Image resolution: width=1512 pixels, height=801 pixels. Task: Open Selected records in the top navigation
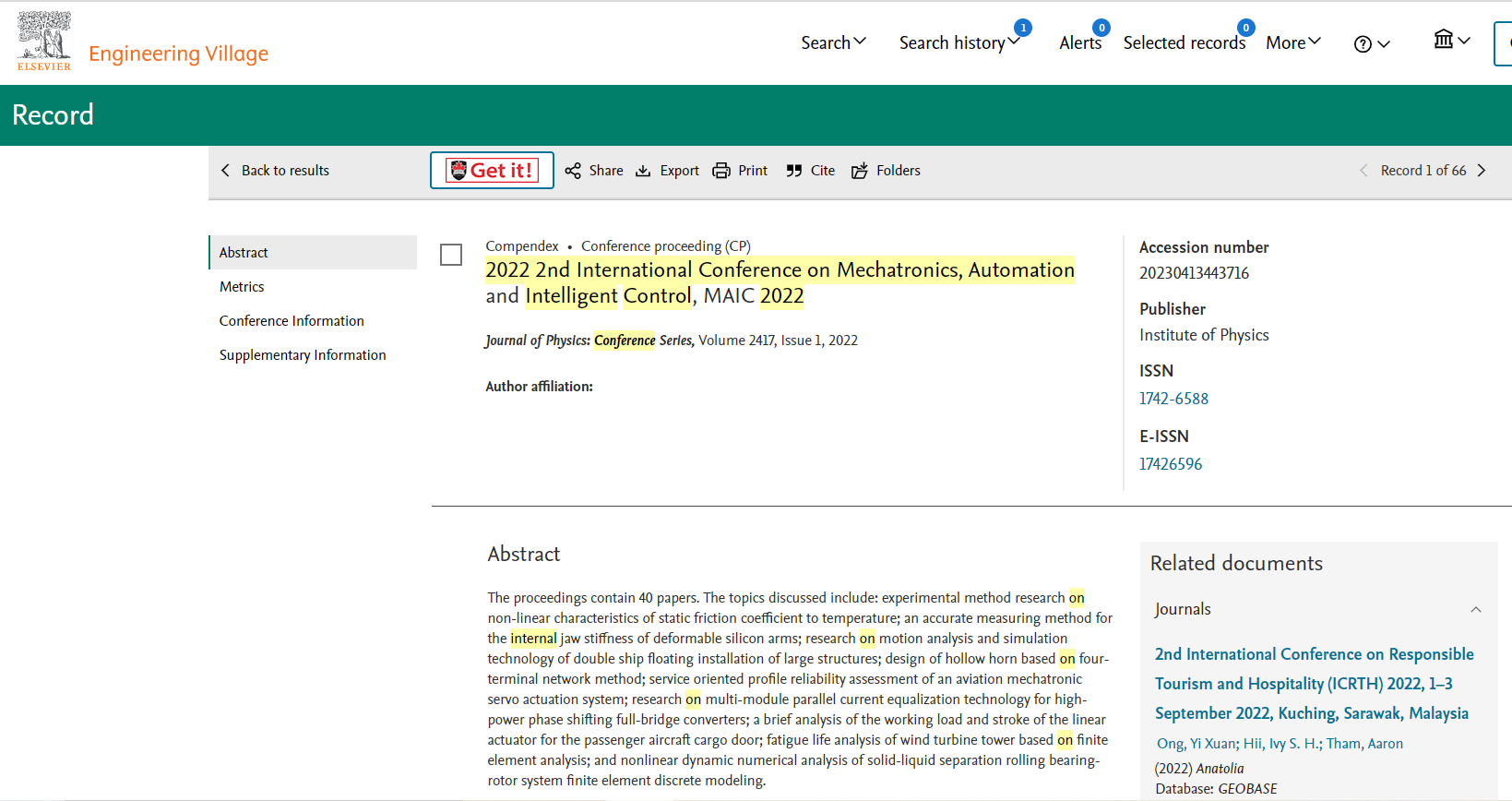1185,42
